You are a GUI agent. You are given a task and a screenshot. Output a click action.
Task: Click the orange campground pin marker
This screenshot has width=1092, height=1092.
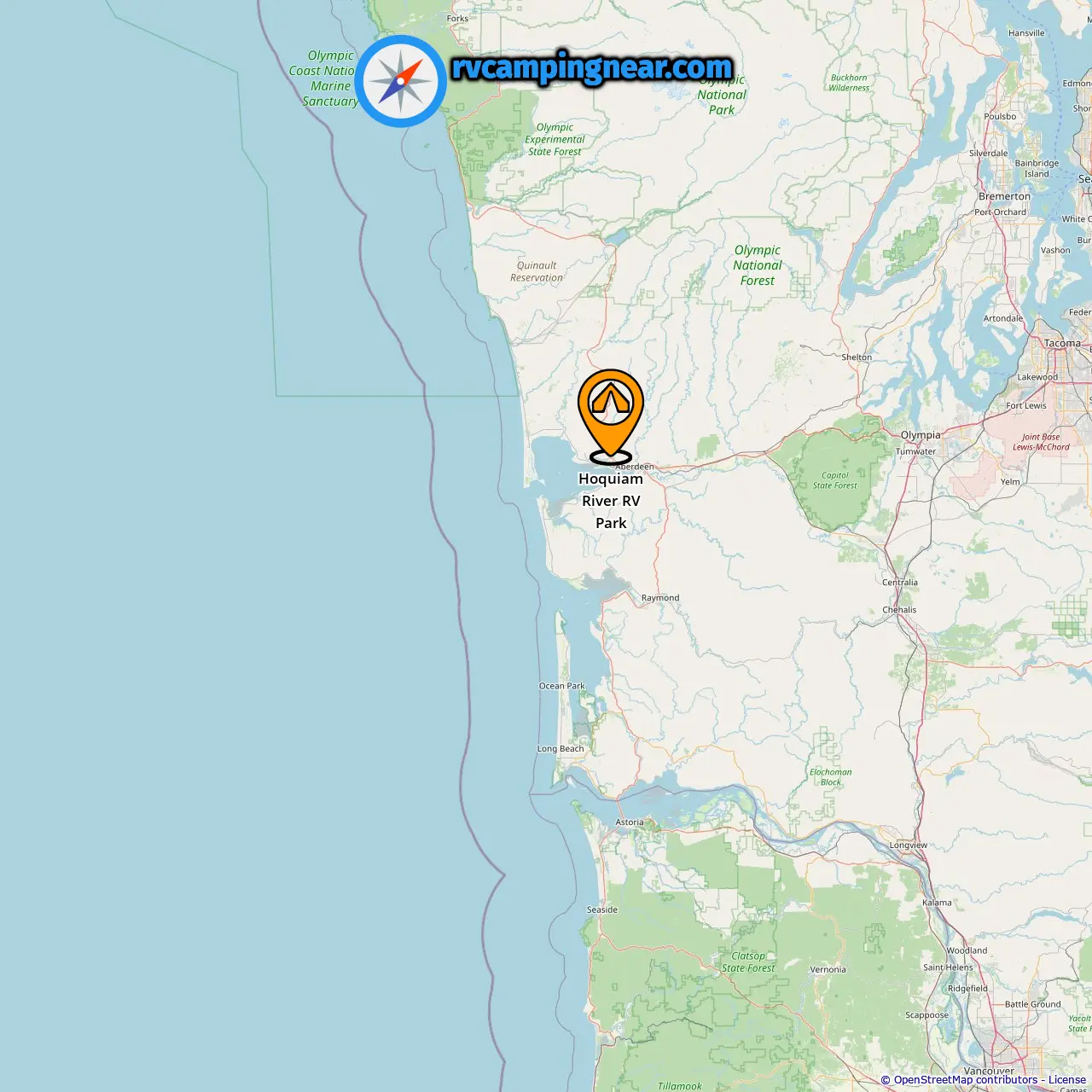coord(611,416)
